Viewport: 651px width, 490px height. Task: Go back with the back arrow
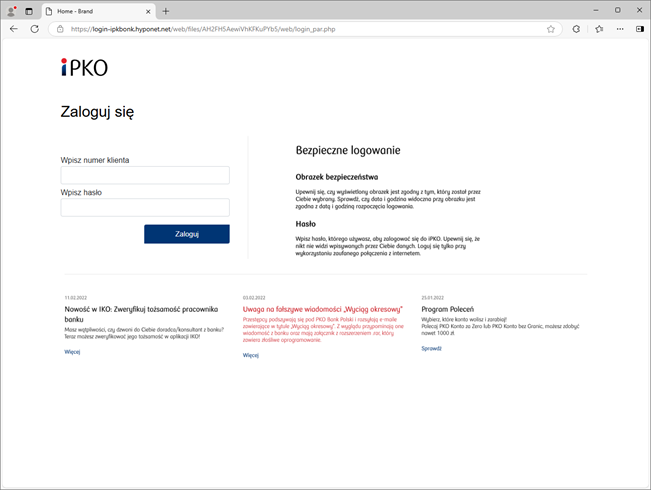click(14, 29)
